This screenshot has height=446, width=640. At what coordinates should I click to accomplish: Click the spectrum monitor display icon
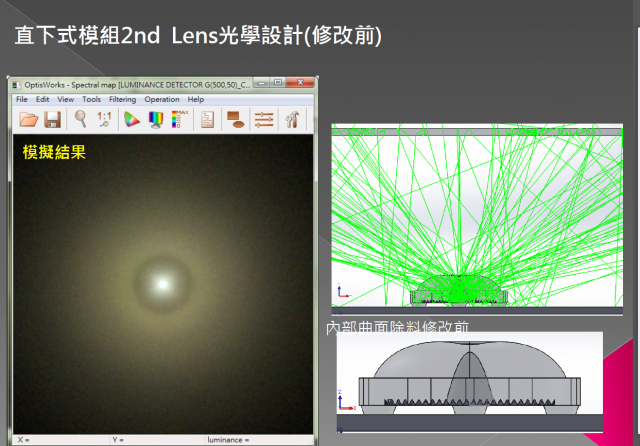(156, 120)
